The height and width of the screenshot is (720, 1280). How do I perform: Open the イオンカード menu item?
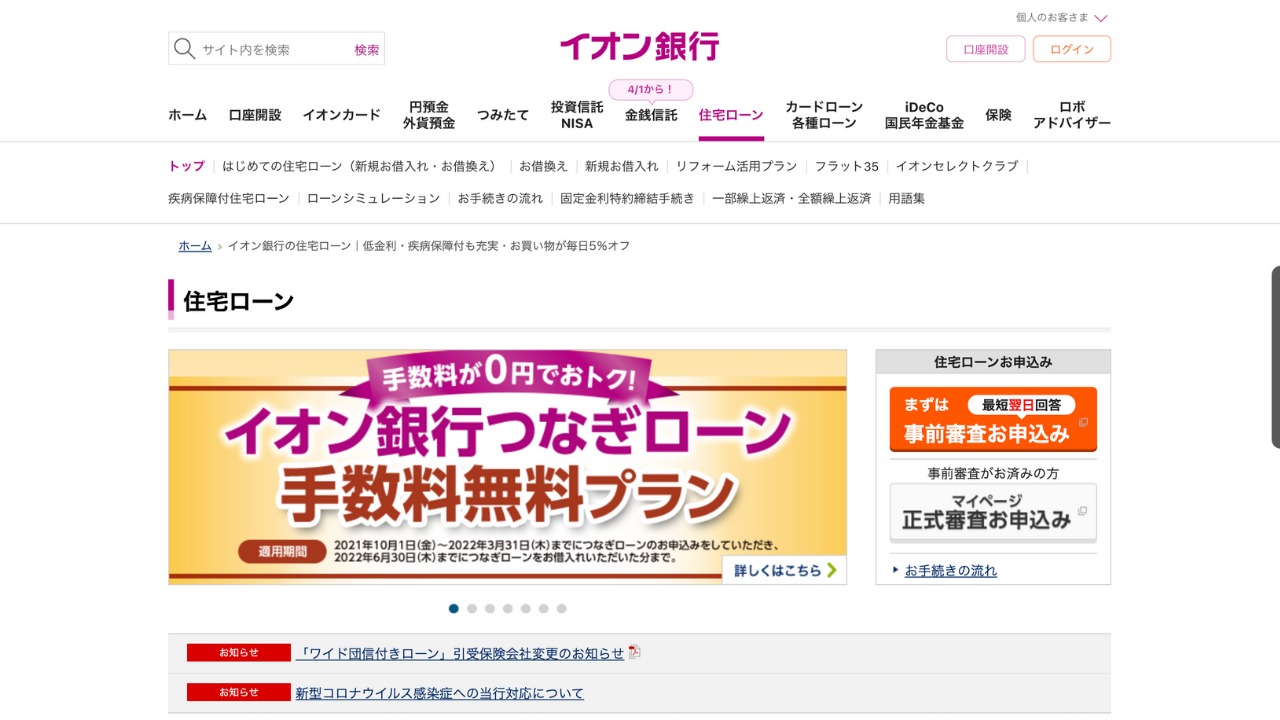coord(342,115)
